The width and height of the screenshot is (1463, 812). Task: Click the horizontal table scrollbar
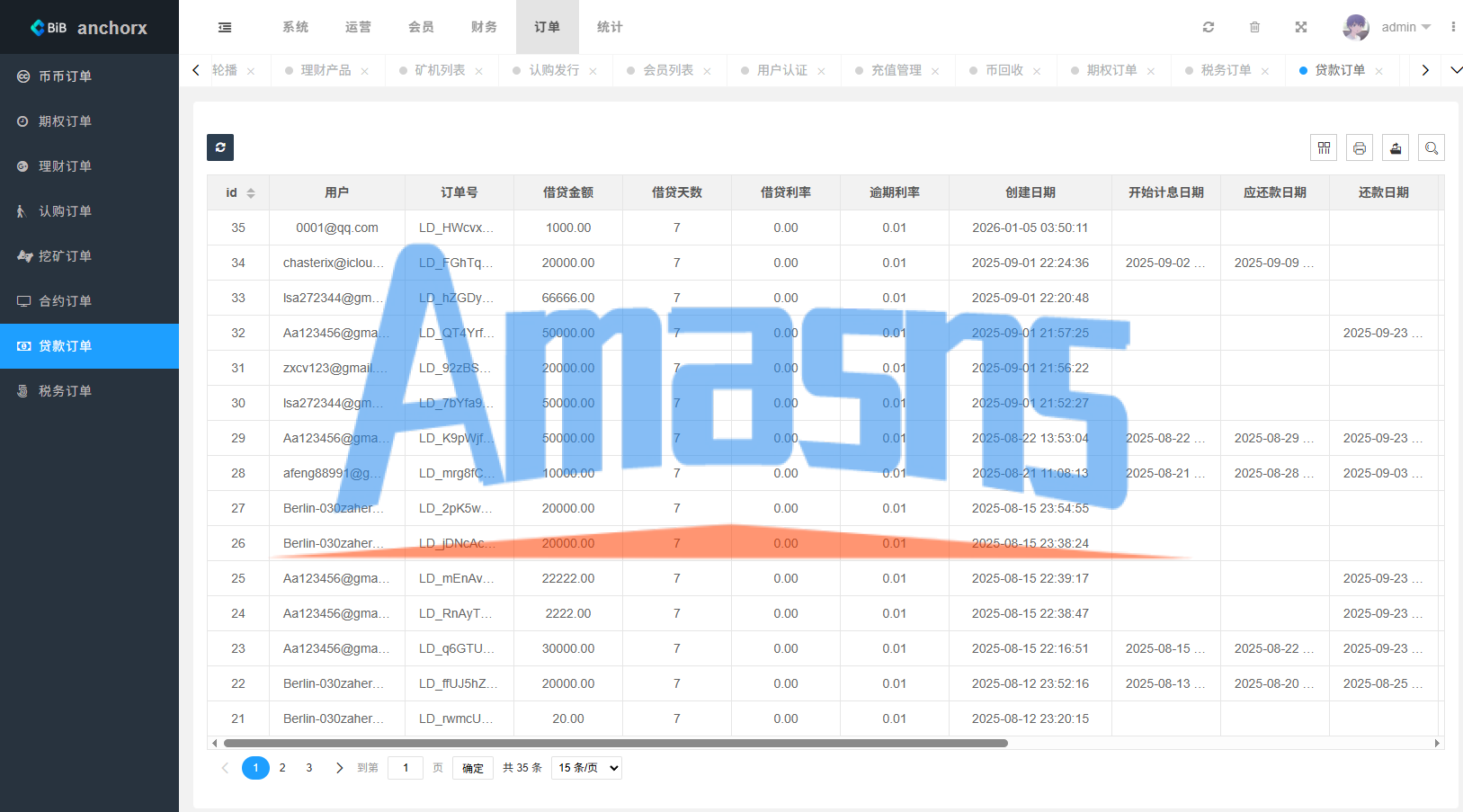[616, 744]
